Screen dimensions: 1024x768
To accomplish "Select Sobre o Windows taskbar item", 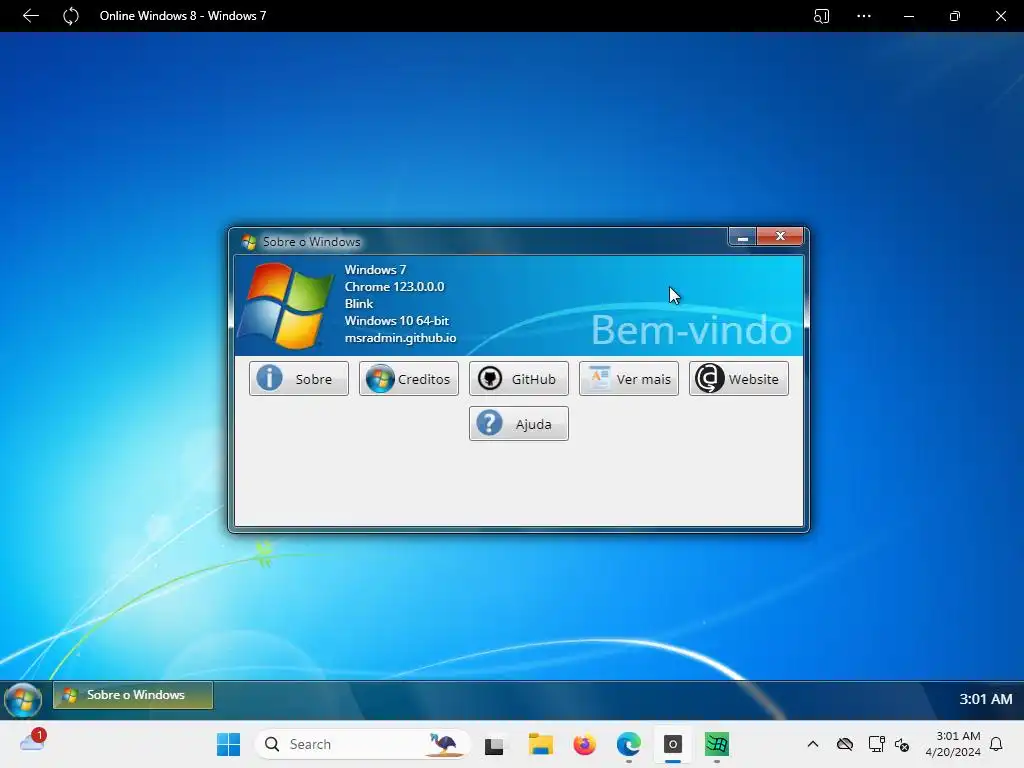I will click(x=133, y=695).
